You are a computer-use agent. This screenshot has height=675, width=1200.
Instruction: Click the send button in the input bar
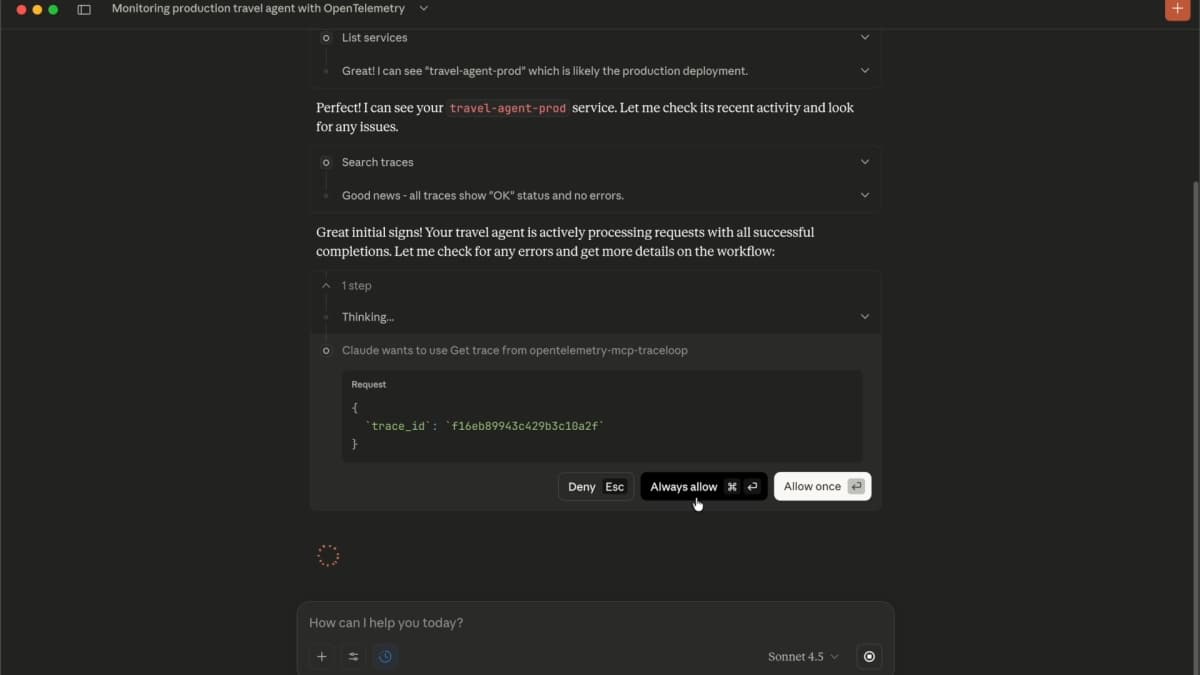click(869, 656)
